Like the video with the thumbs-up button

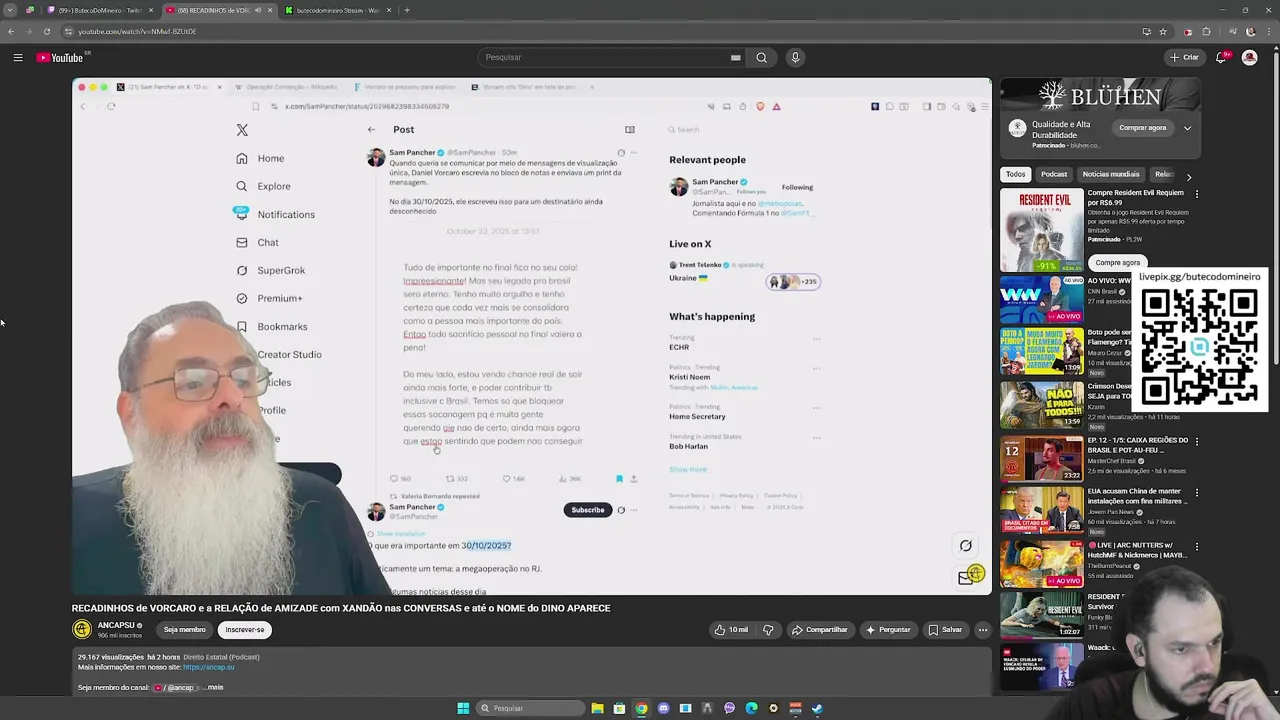(x=731, y=630)
